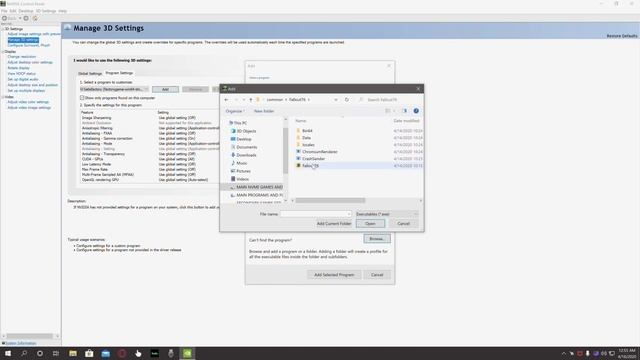Cancel the Add file dialog

click(403, 224)
